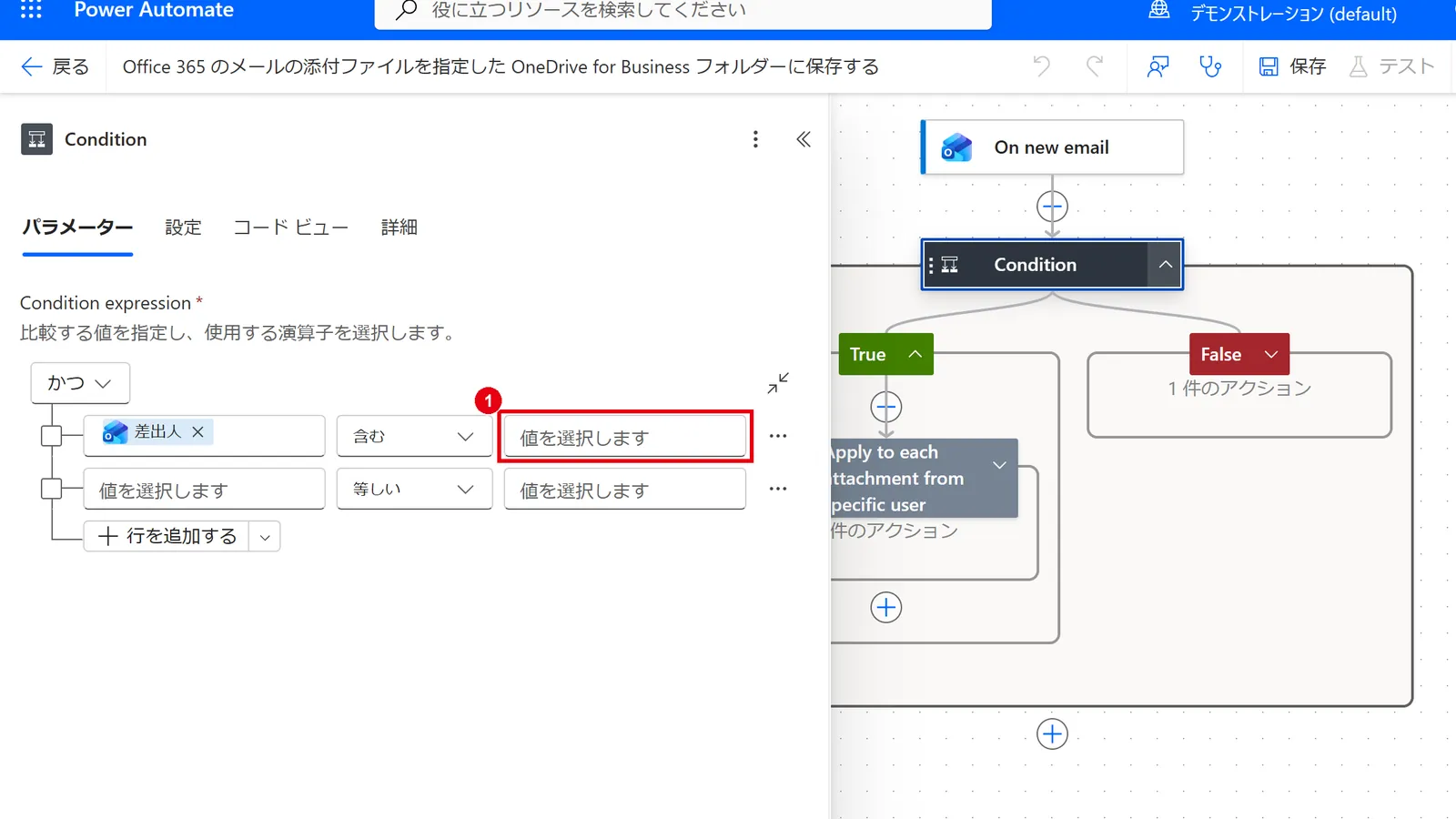This screenshot has width=1456, height=819.
Task: Click the collapse expression editor icon
Action: coord(778,383)
